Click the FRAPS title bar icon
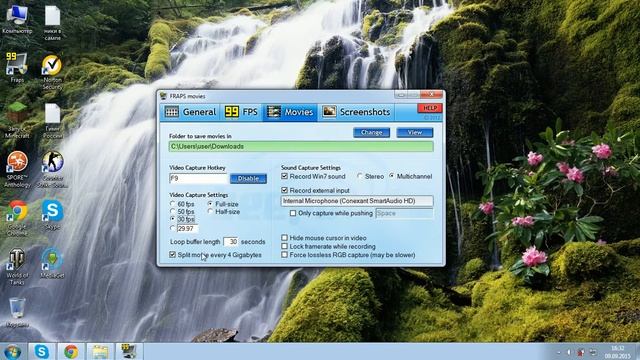The width and height of the screenshot is (640, 360). point(164,96)
